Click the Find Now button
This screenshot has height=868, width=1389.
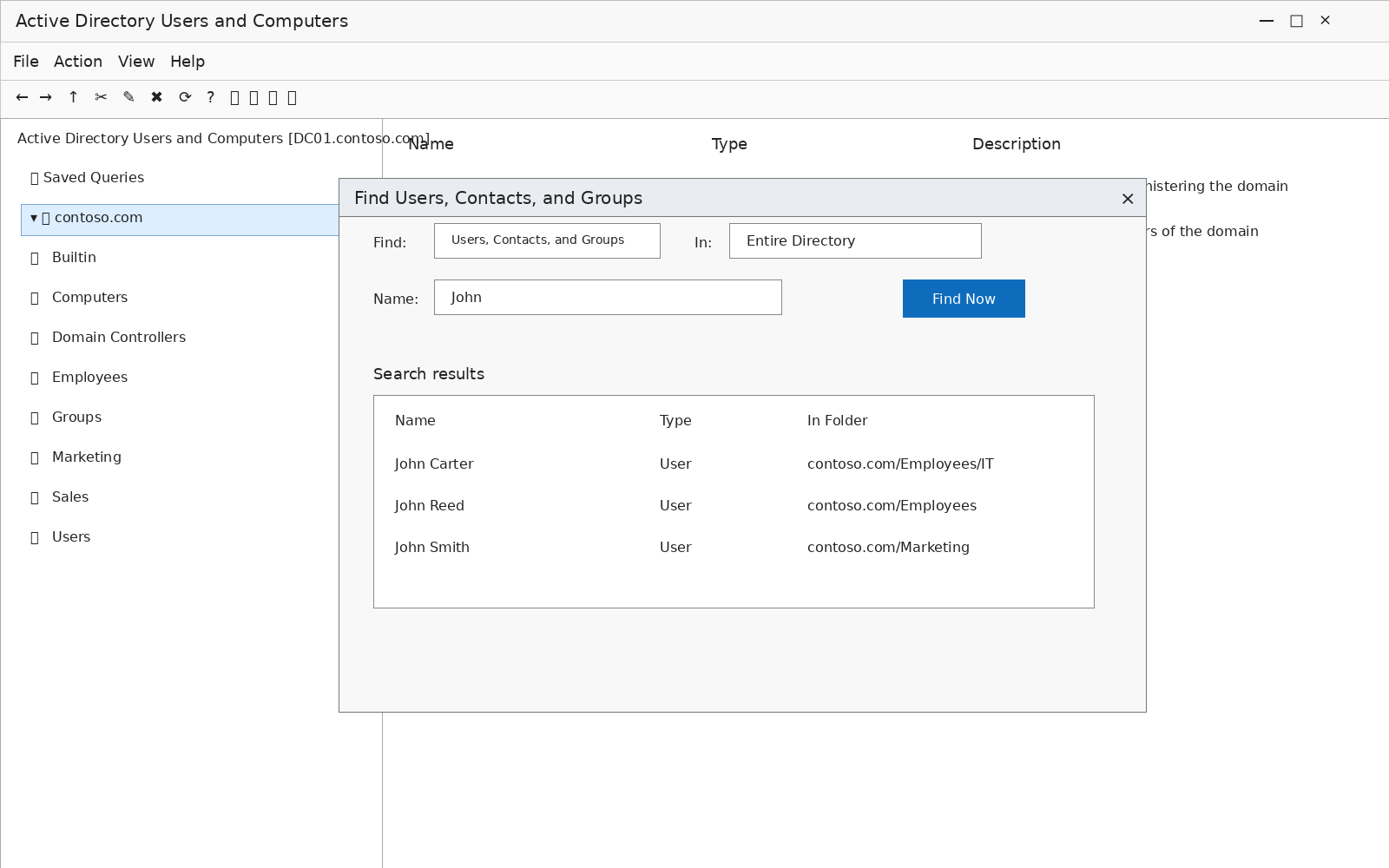tap(964, 299)
